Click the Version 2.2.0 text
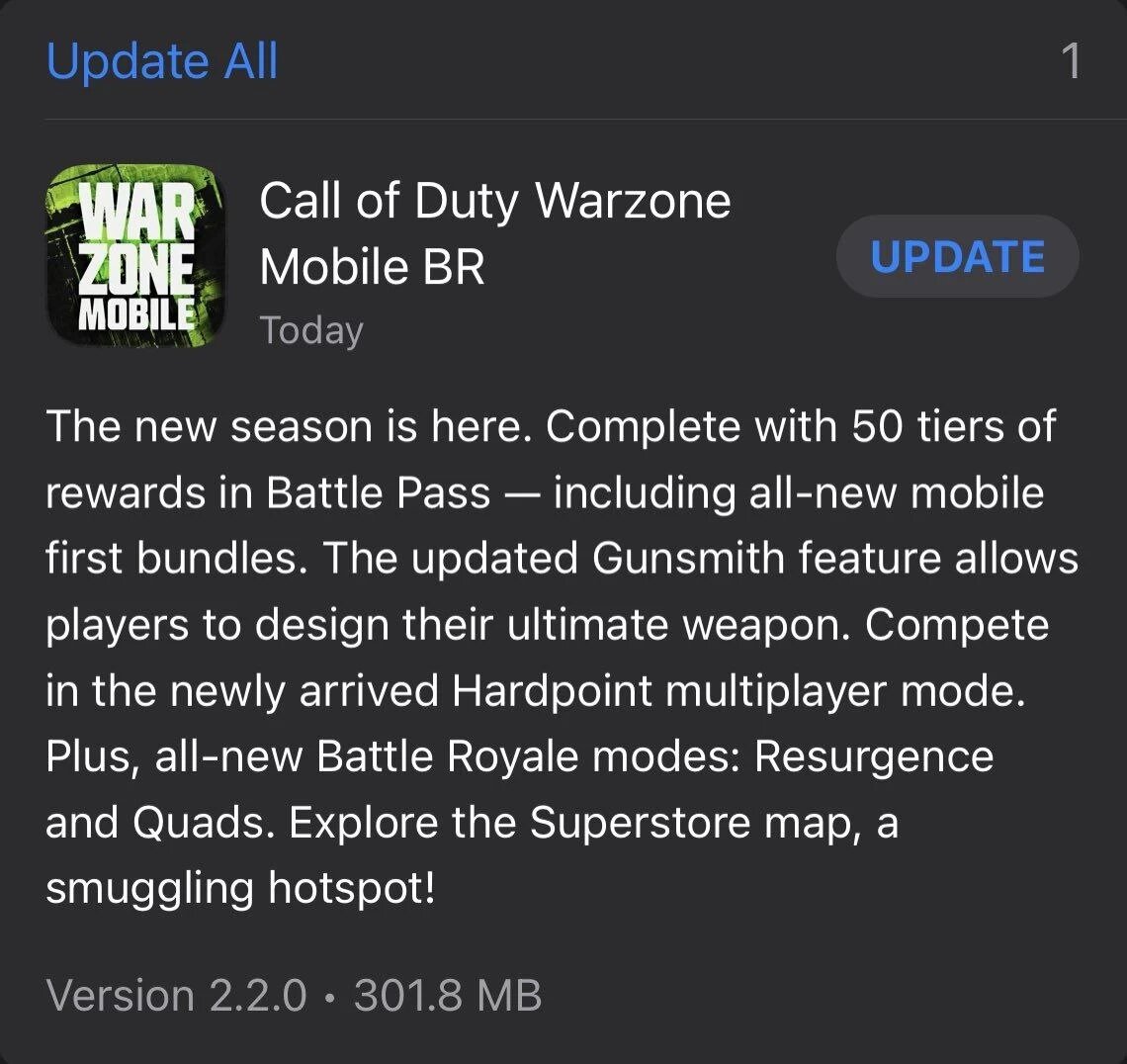Viewport: 1127px width, 1064px height. click(176, 995)
